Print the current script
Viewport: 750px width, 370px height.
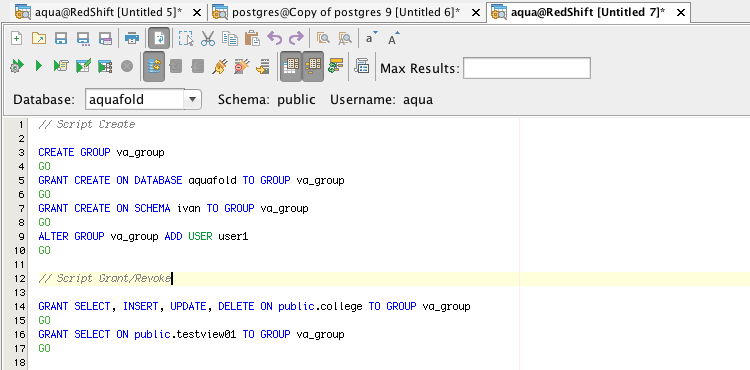(x=132, y=39)
